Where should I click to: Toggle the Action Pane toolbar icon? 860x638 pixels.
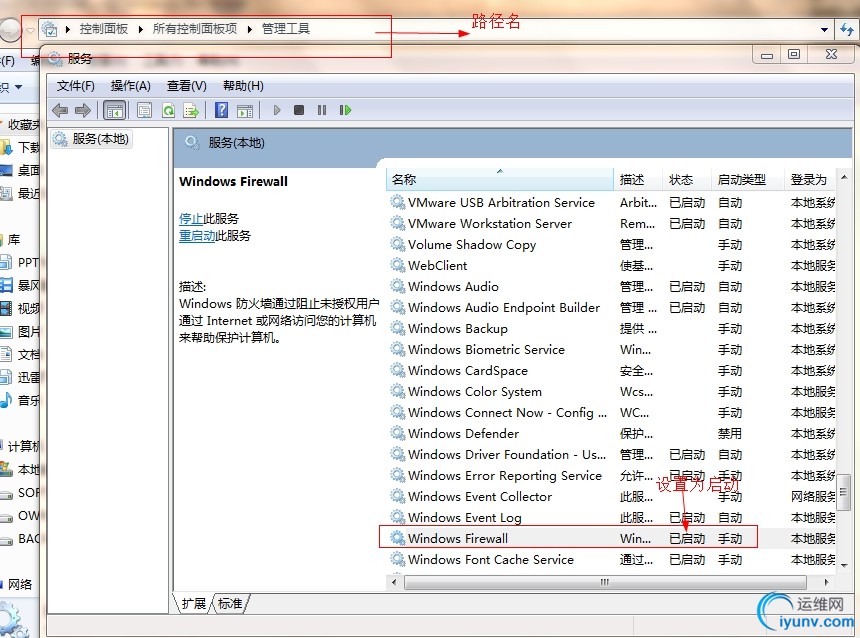click(x=245, y=110)
